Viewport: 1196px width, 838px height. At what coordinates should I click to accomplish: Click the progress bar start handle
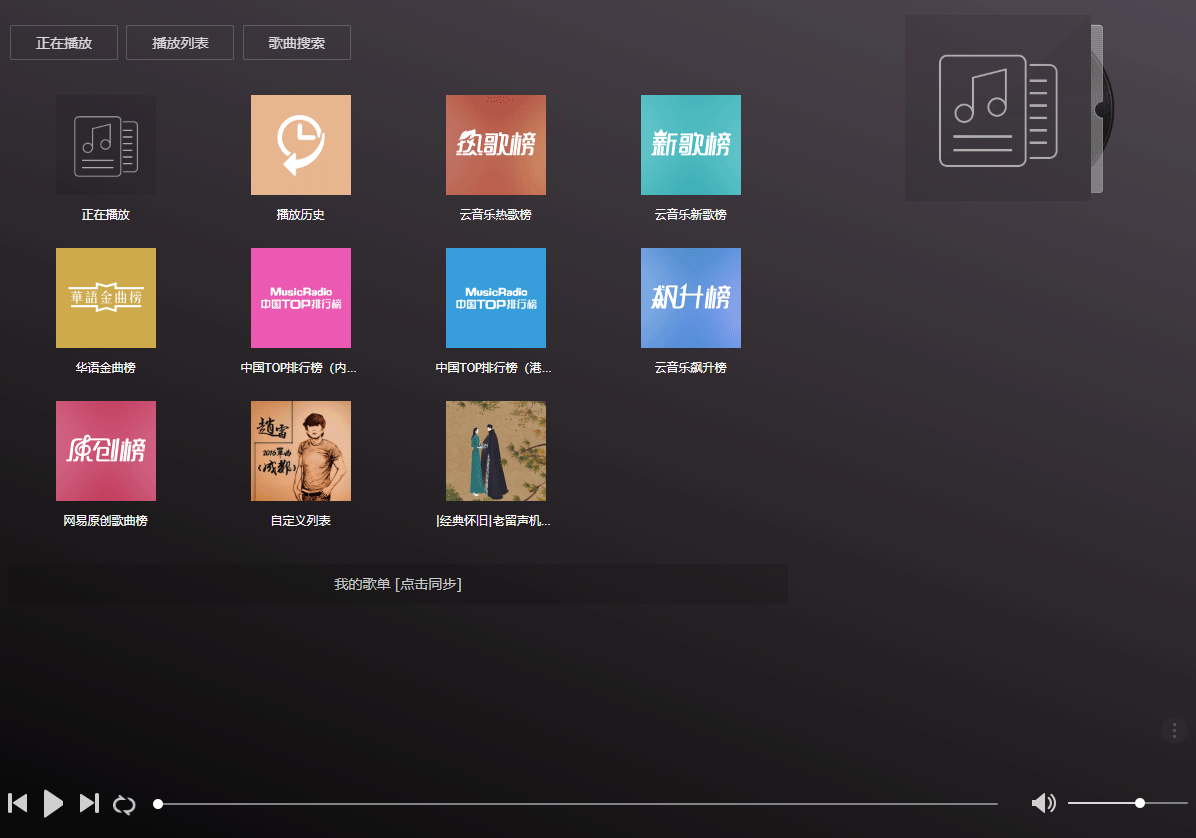[x=158, y=804]
